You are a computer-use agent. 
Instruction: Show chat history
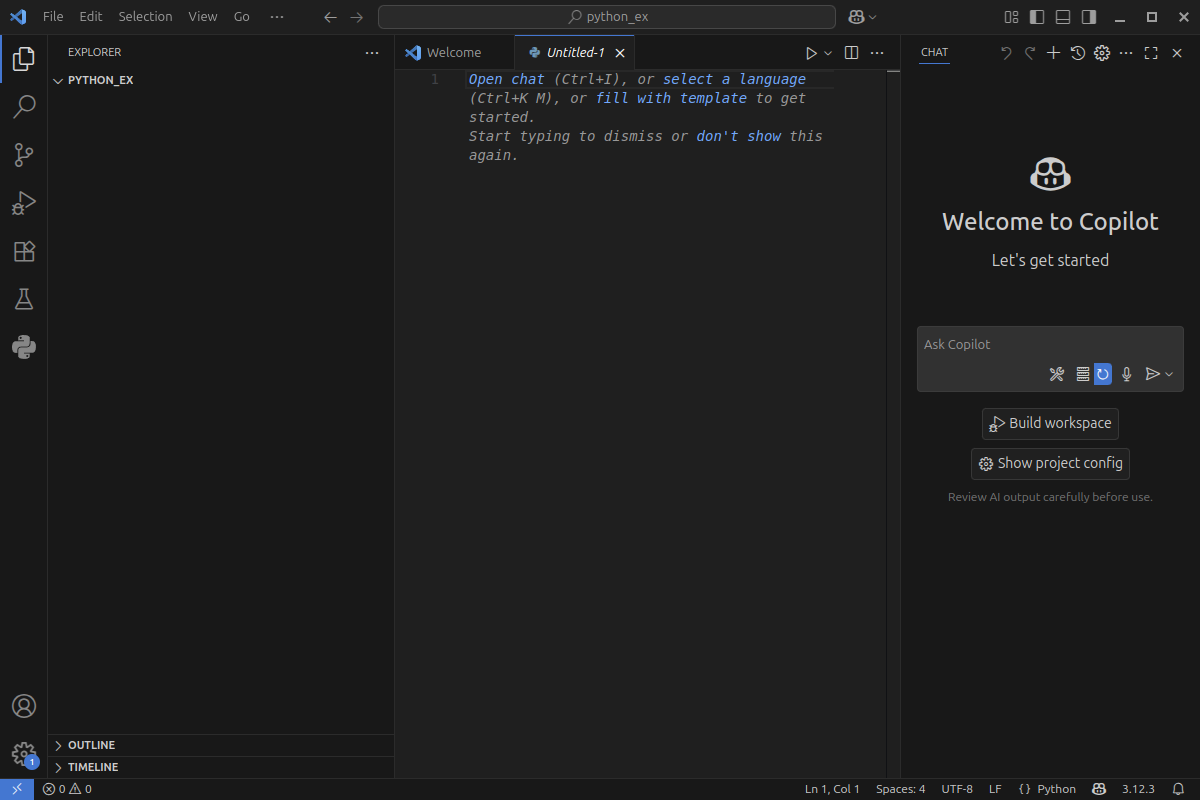click(x=1077, y=53)
